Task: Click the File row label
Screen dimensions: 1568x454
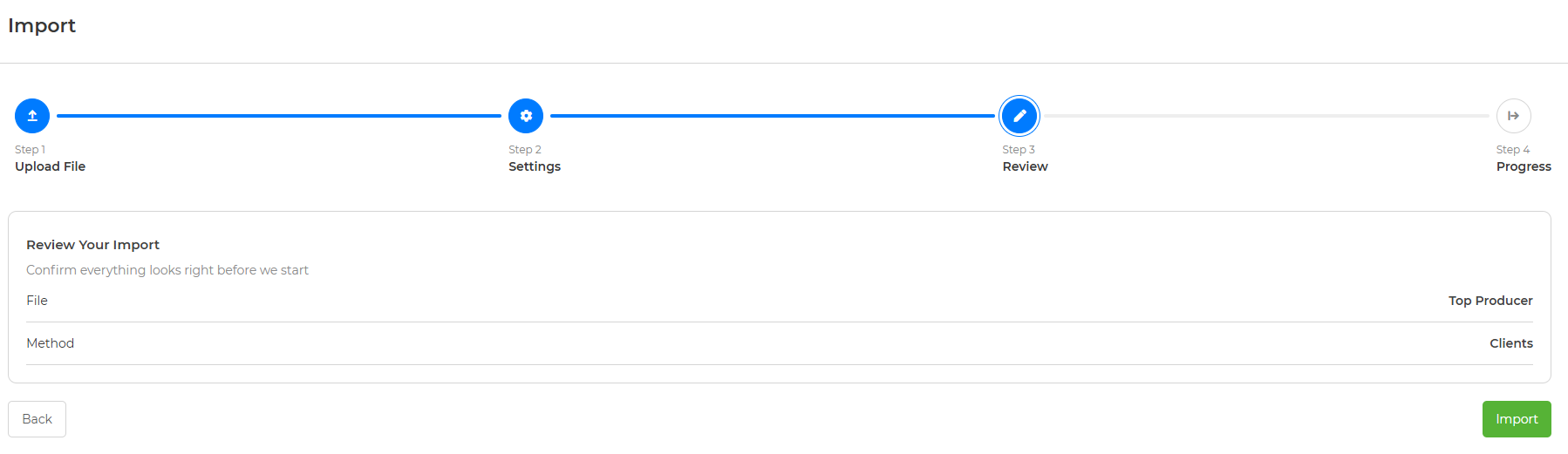Action: [37, 301]
